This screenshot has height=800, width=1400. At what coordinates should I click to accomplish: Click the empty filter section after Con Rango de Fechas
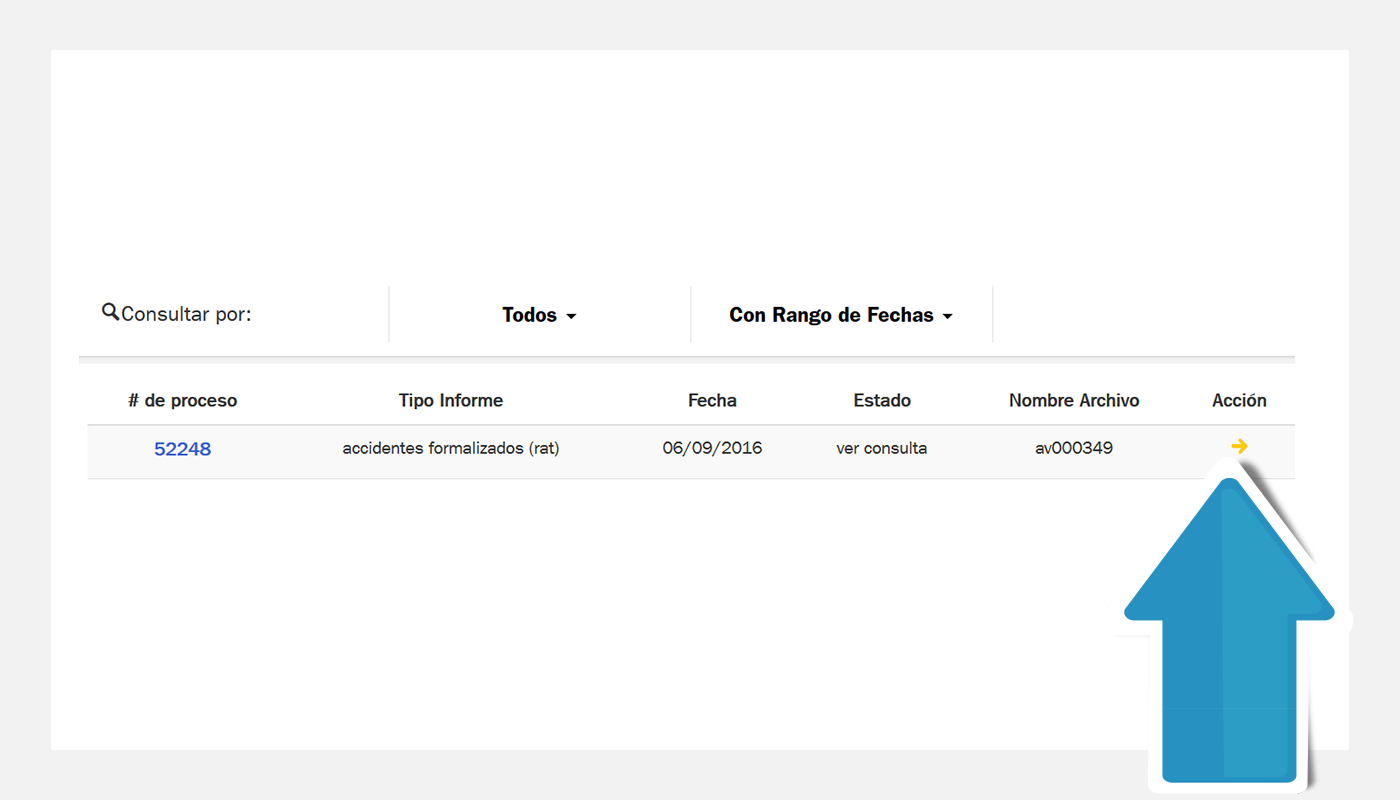click(1144, 315)
